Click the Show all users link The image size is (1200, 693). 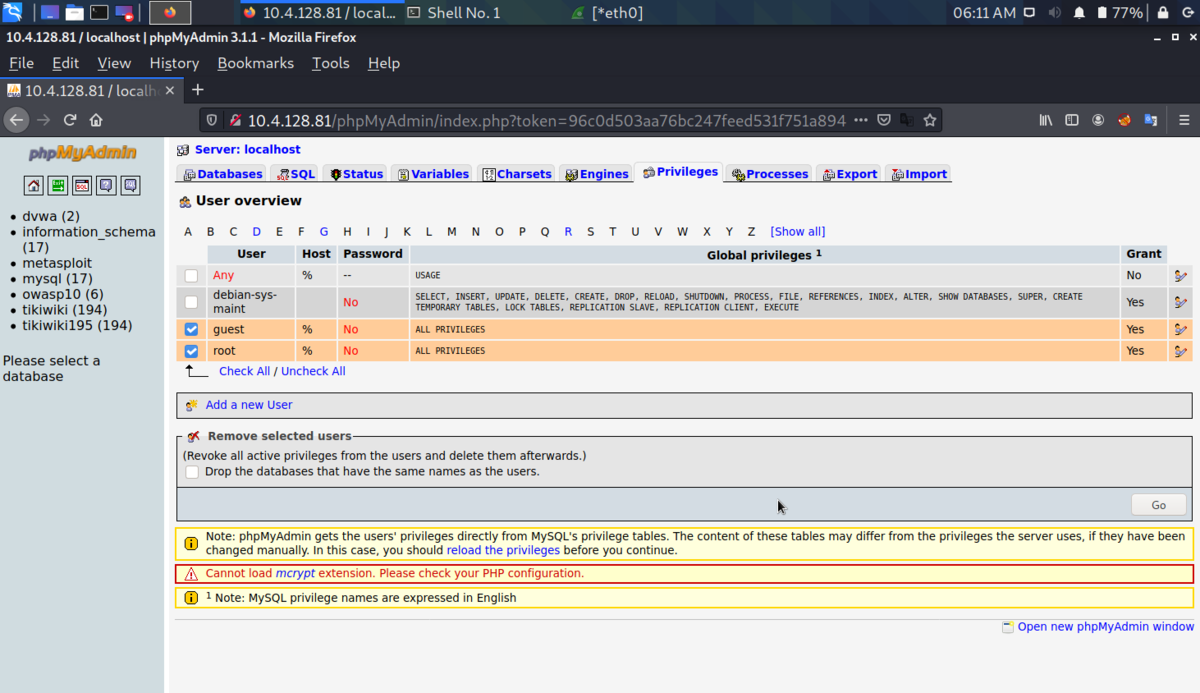(797, 232)
